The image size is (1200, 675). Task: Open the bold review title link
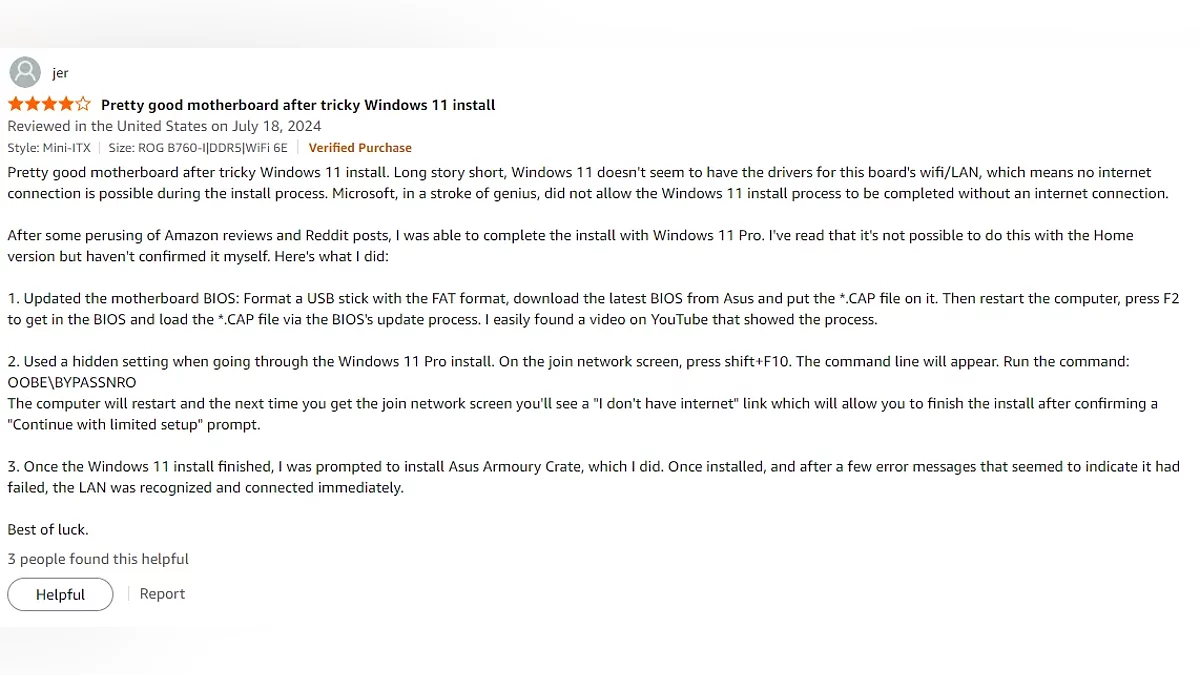(298, 105)
